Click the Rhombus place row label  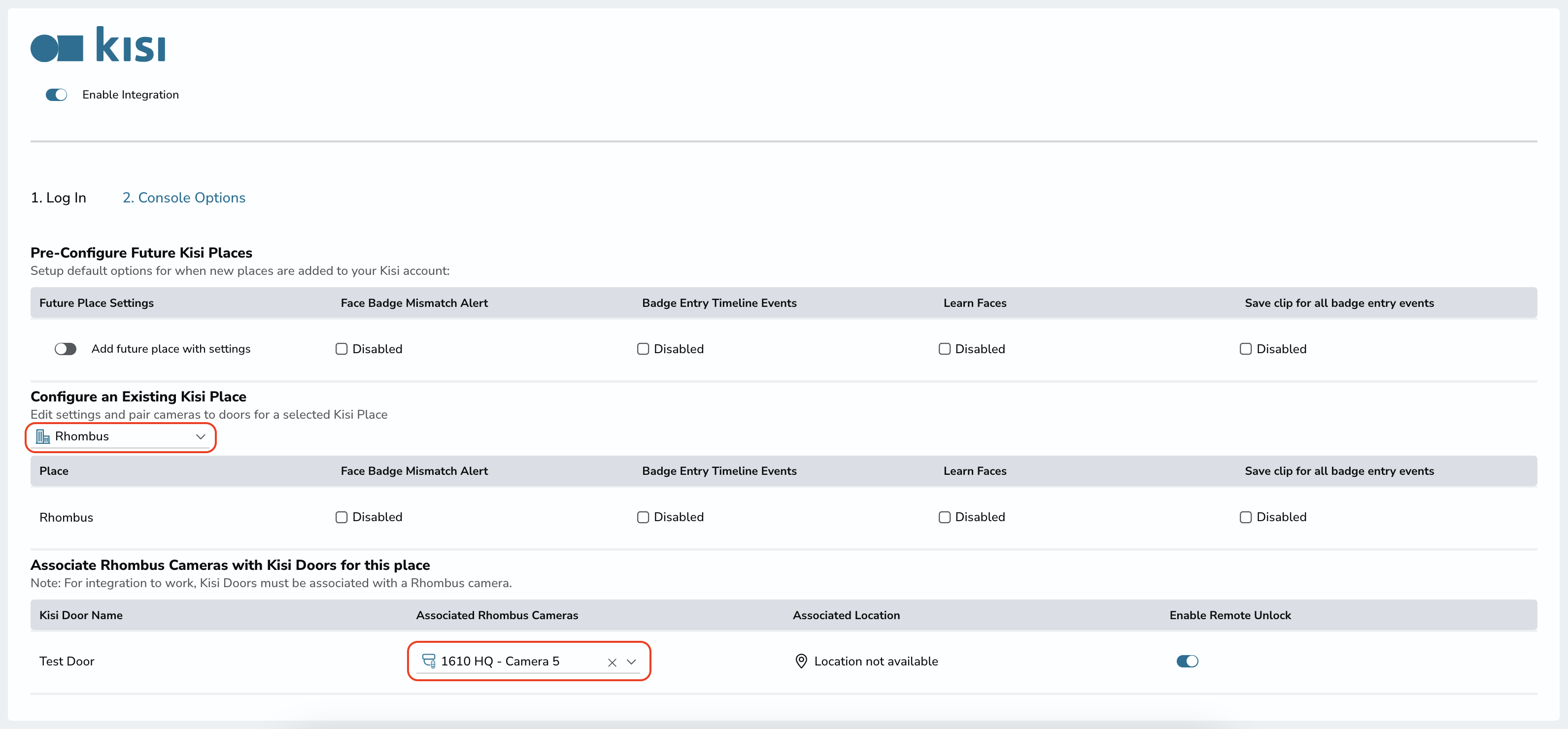(67, 517)
